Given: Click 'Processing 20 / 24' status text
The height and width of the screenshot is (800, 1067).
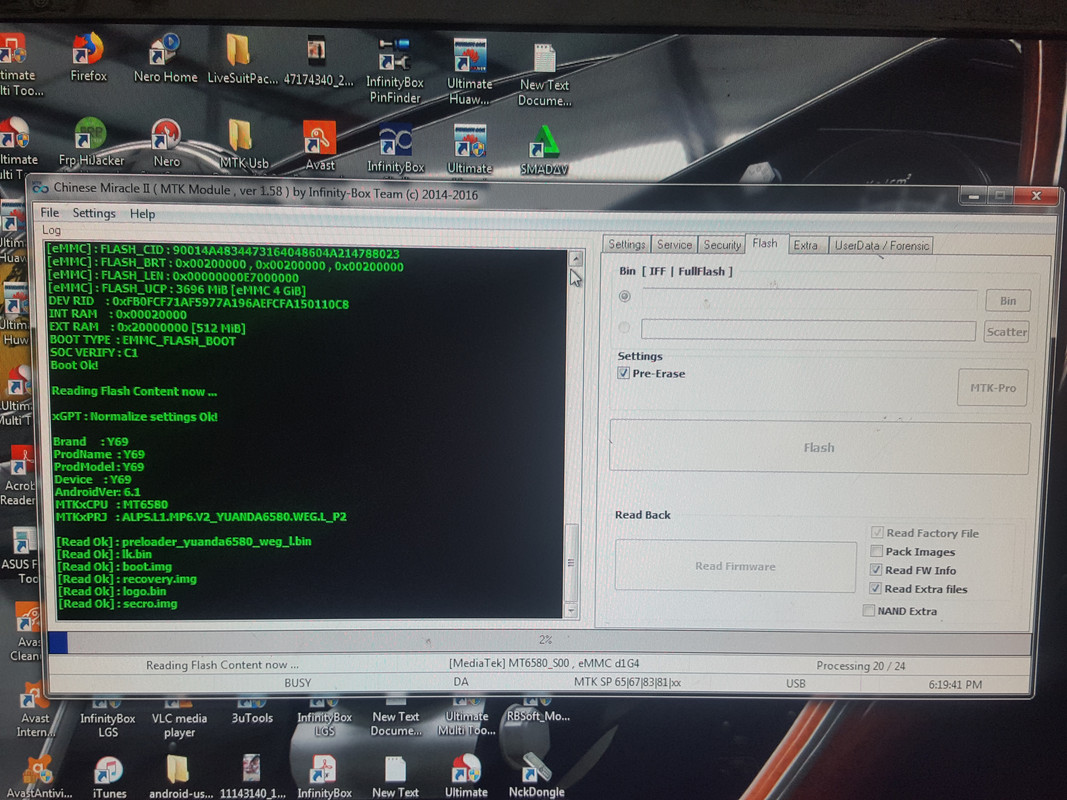Looking at the screenshot, I should click(x=861, y=665).
